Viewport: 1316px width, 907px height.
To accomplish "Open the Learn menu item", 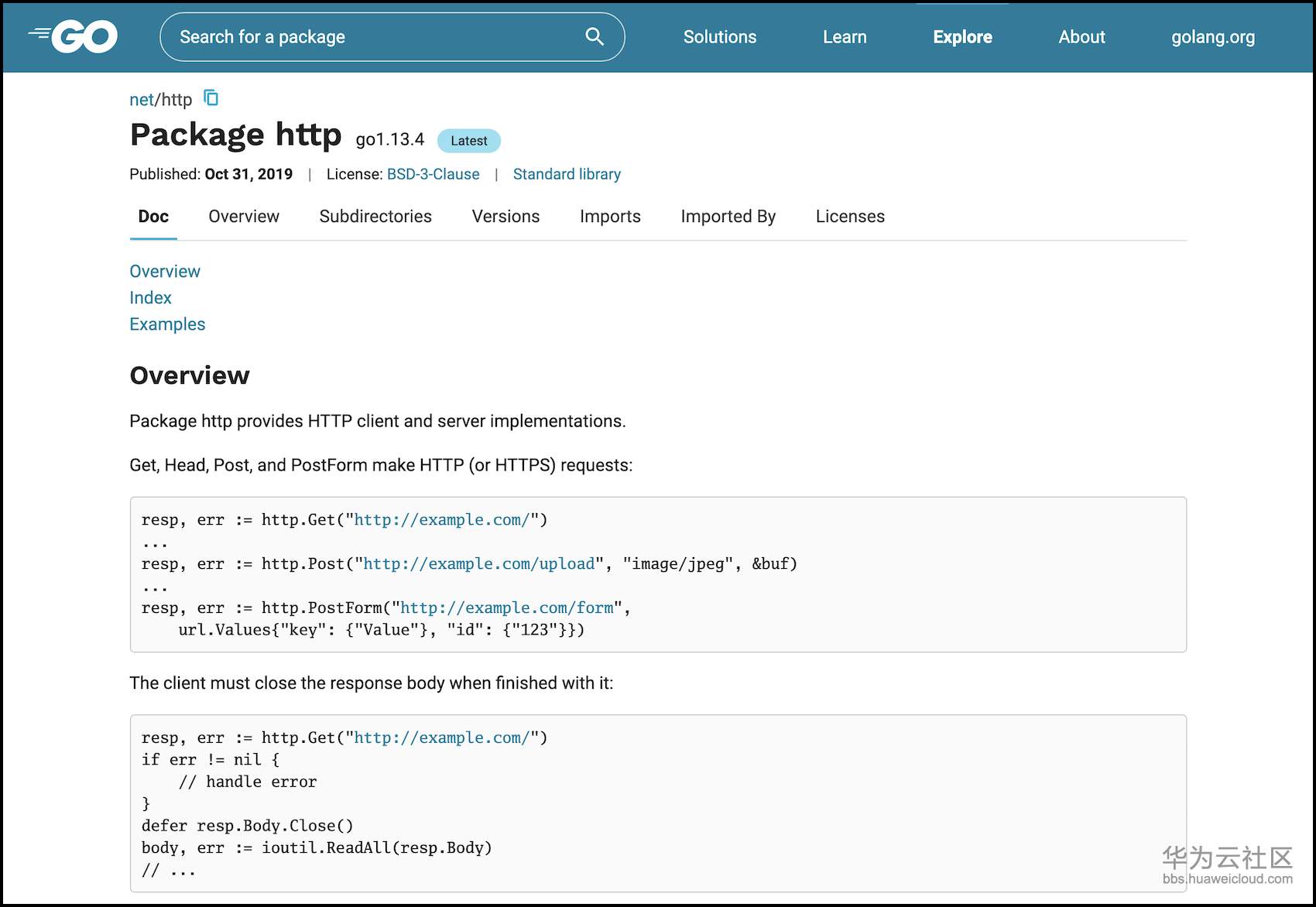I will 845,36.
